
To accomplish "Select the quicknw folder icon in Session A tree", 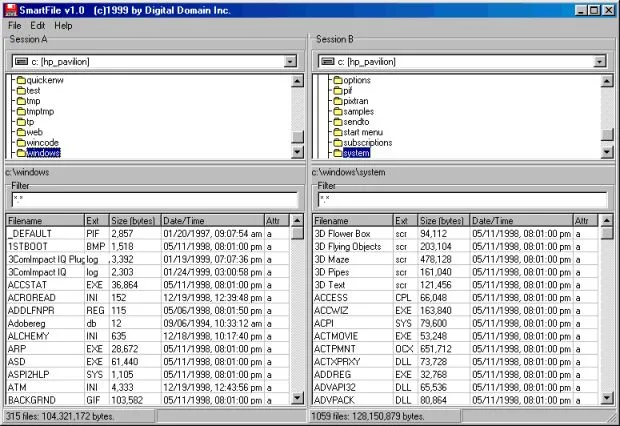I will point(19,80).
